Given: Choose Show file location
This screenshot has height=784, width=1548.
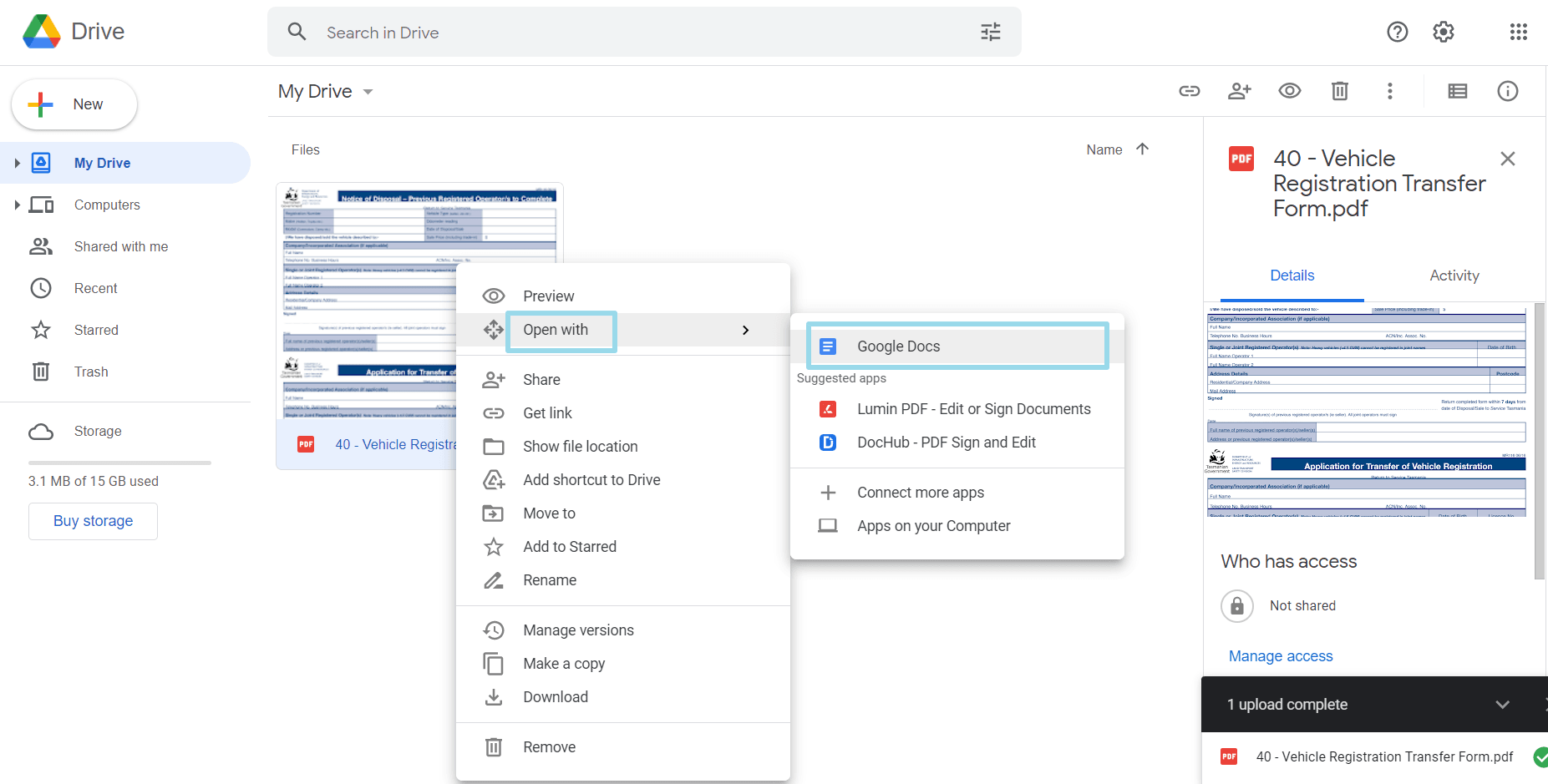Looking at the screenshot, I should click(623, 447).
